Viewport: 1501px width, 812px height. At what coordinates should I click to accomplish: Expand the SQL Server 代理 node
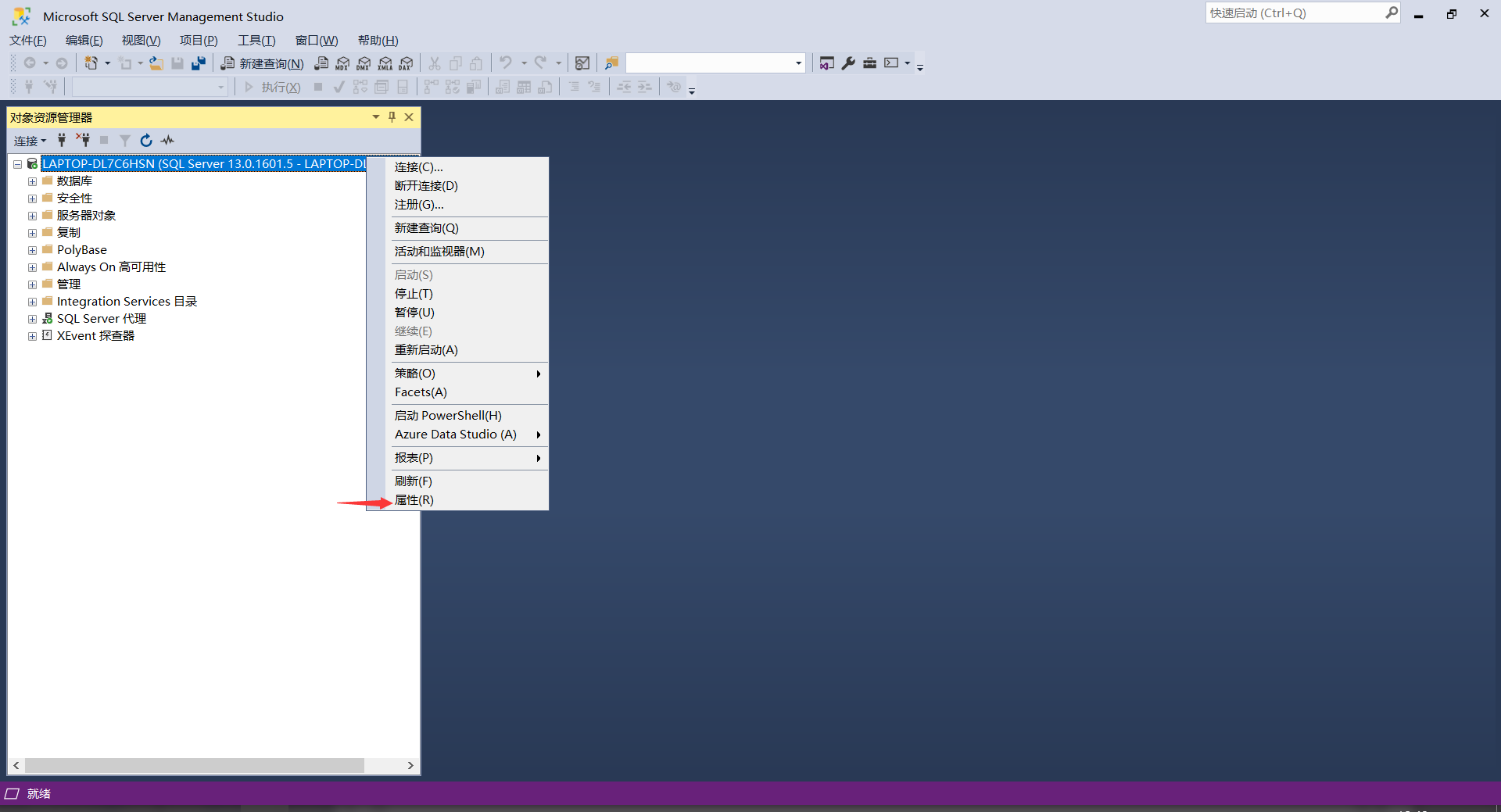[32, 319]
